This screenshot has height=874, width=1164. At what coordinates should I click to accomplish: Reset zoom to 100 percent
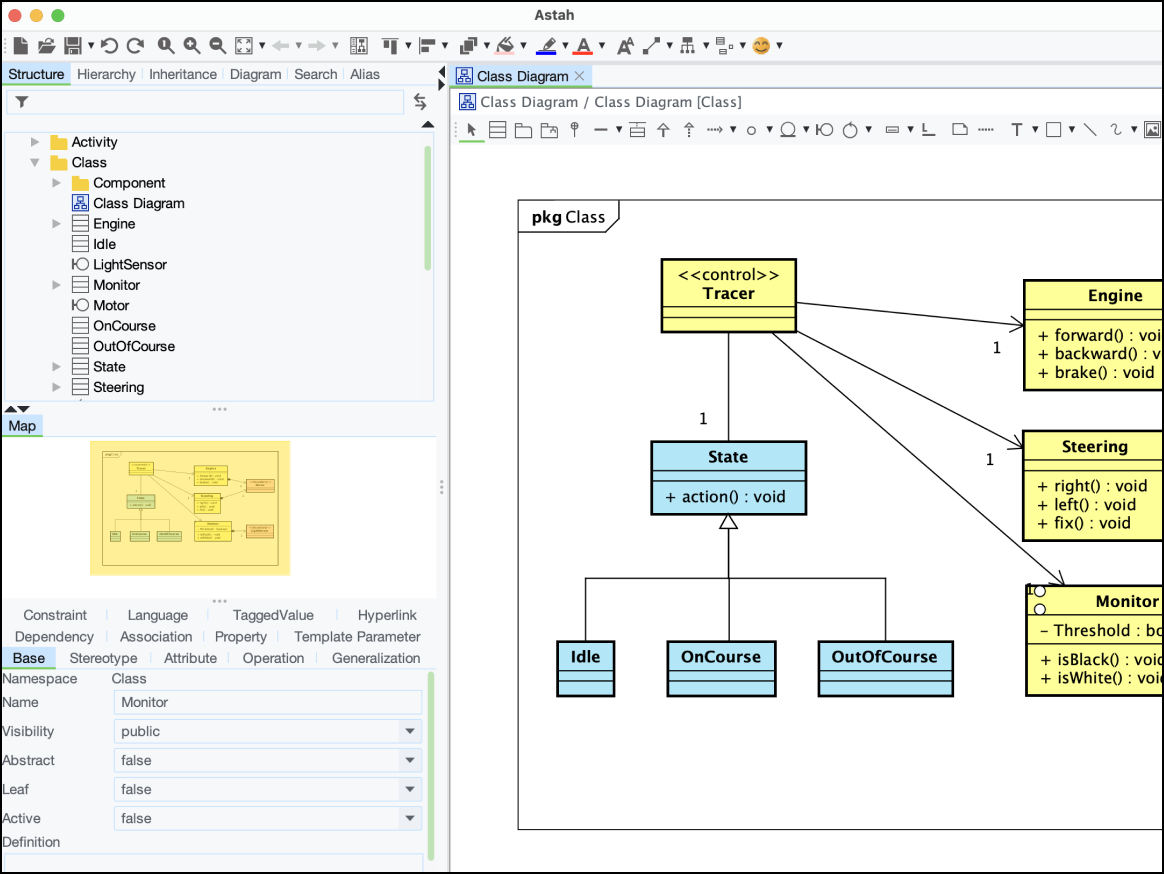pos(166,46)
